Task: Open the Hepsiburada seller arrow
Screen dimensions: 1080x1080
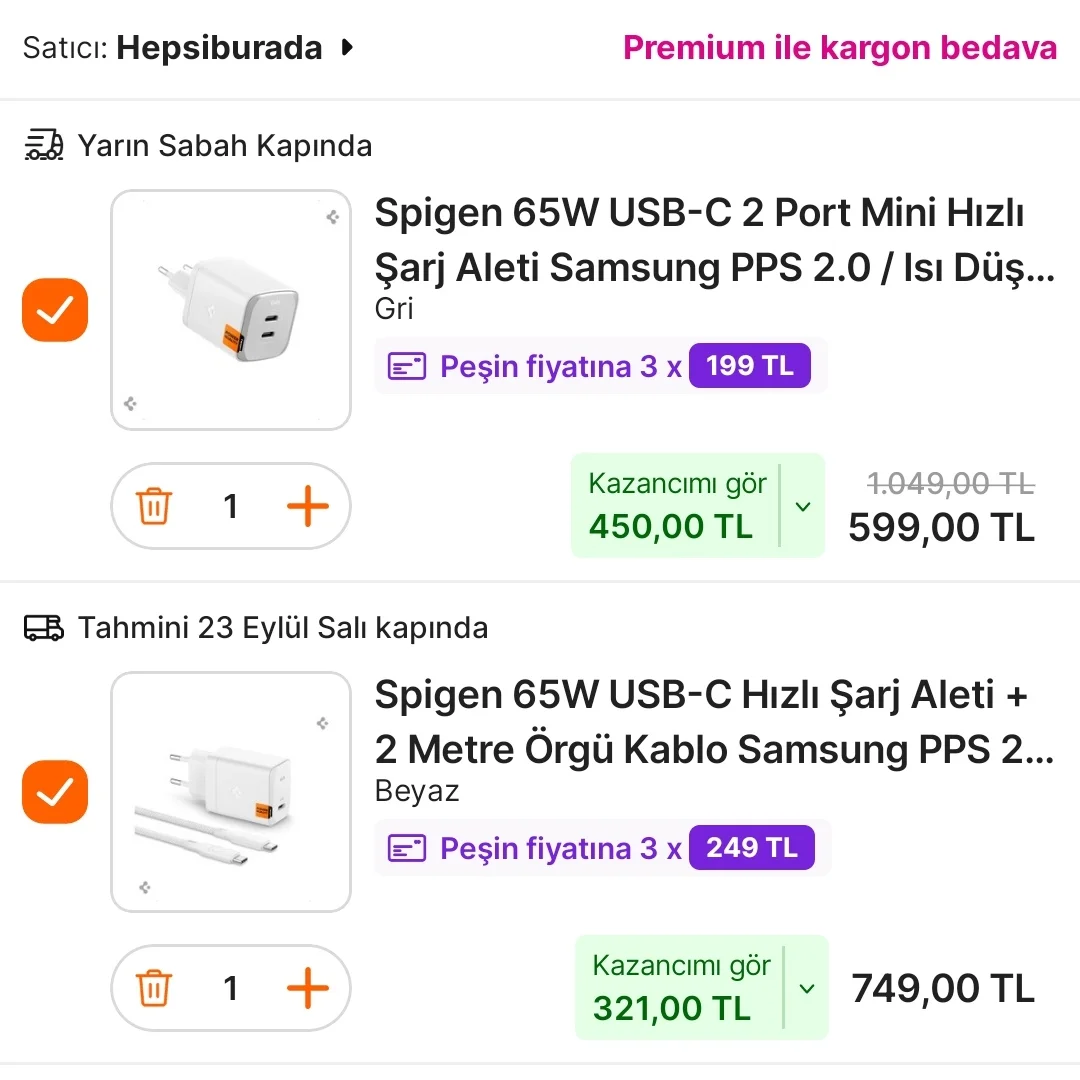Action: 347,47
